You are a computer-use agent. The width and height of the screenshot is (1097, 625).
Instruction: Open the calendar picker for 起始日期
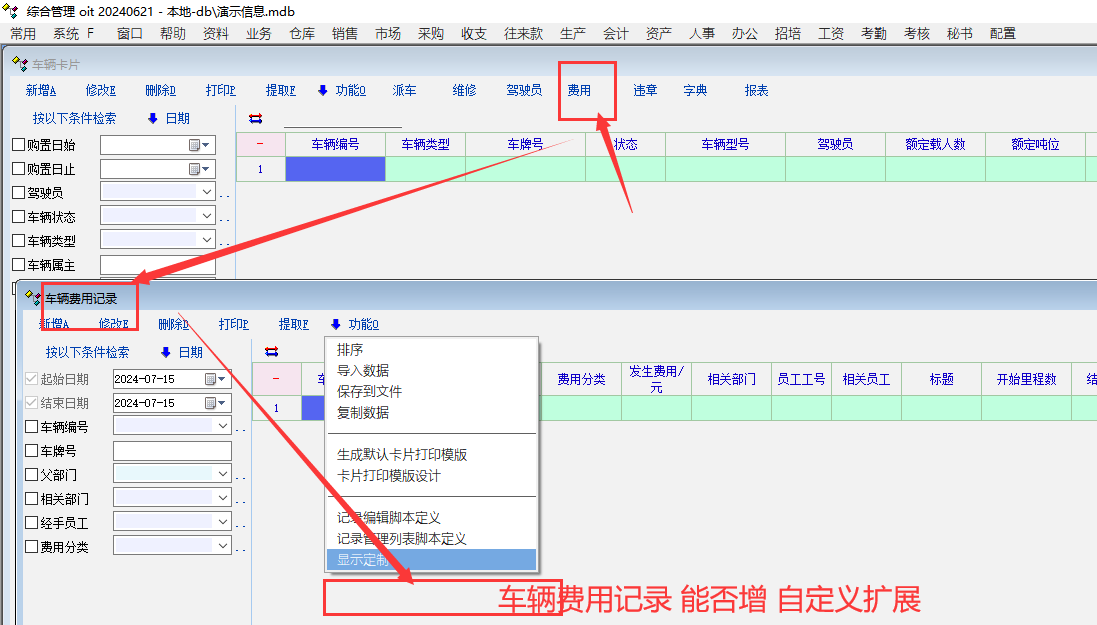coord(210,380)
